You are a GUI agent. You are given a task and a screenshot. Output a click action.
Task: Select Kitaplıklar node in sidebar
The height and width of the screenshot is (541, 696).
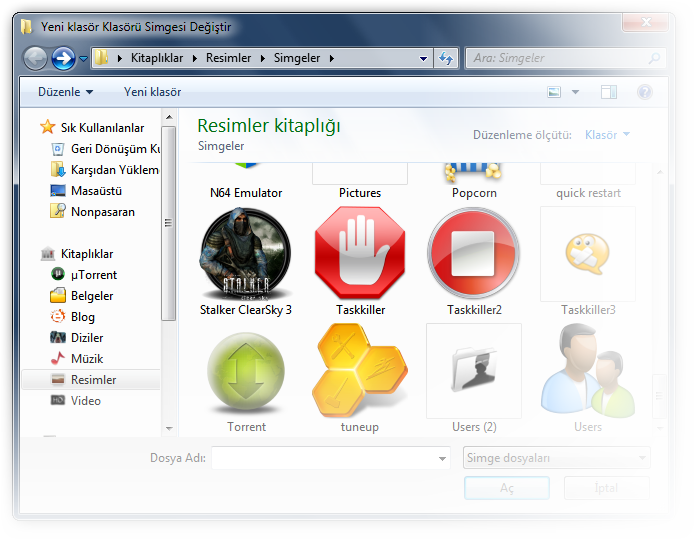77,254
